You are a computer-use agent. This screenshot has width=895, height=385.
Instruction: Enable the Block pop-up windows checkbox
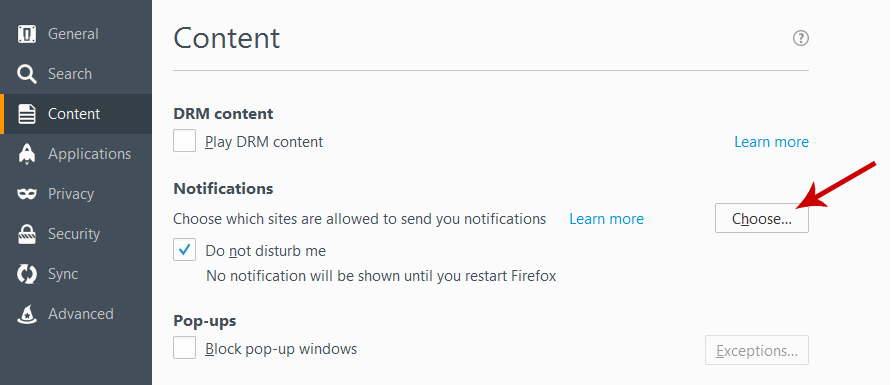pos(184,347)
